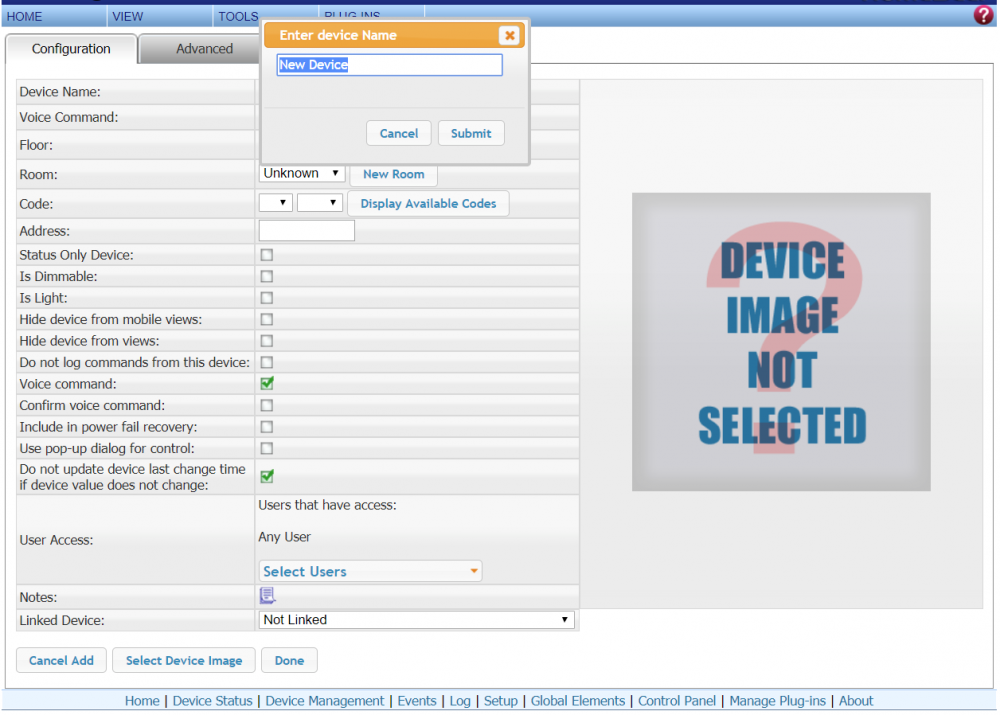This screenshot has height=715, width=1000.
Task: Click the red help question mark icon
Action: [x=983, y=15]
